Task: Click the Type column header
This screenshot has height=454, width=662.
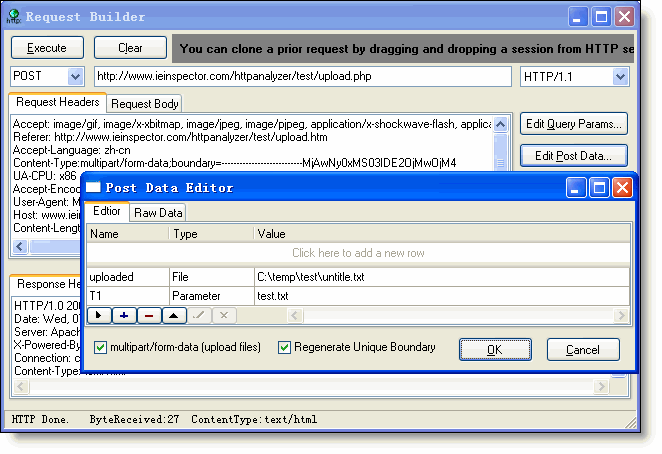Action: (211, 234)
